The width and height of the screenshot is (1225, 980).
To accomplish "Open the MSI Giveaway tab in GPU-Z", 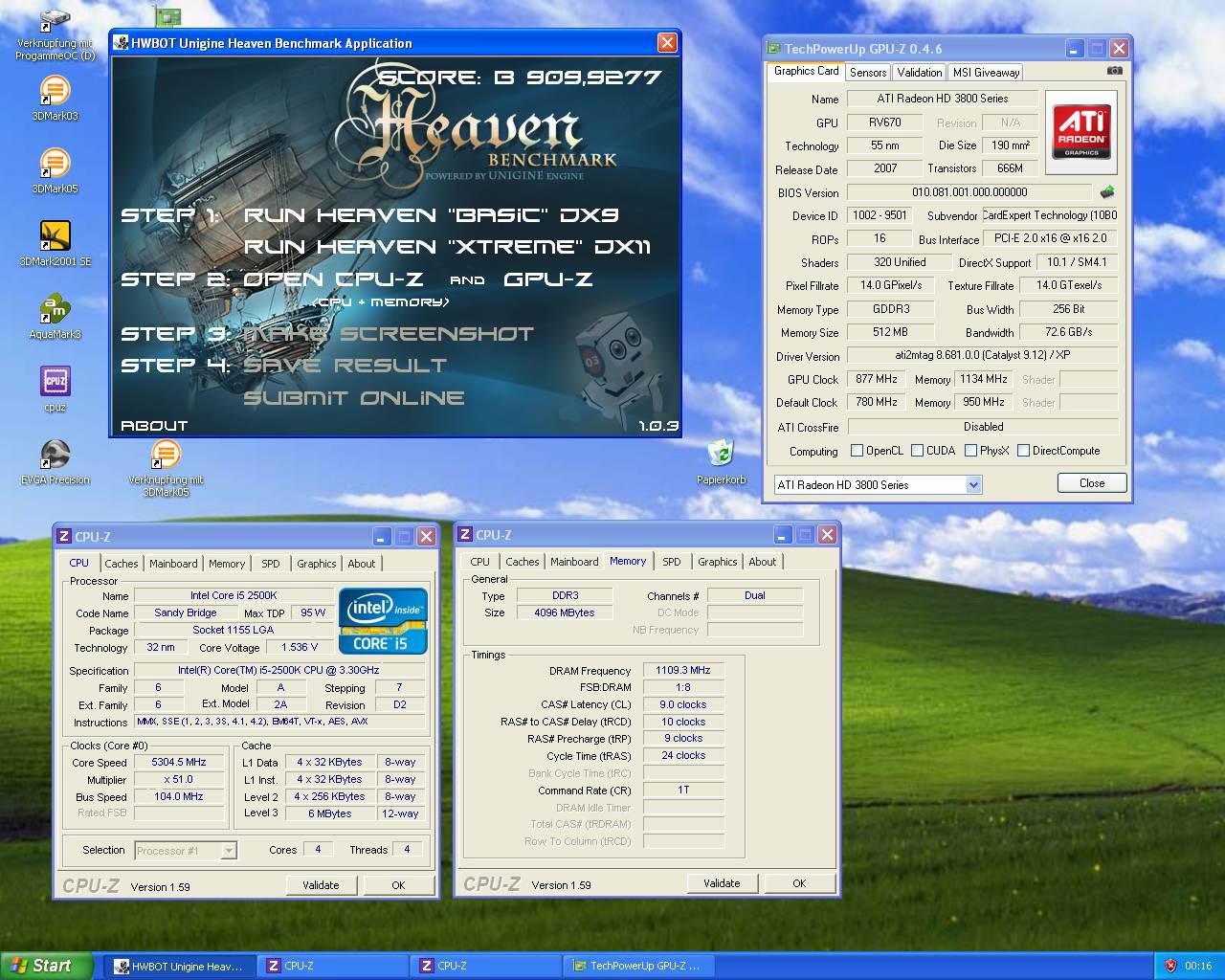I will tap(986, 73).
